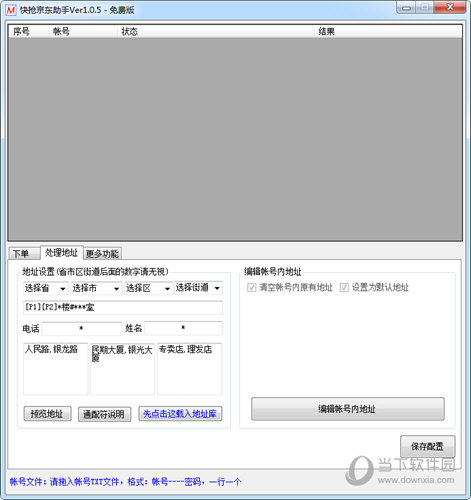The width and height of the screenshot is (471, 500).
Task: Minimize the 快抢京东助手 window
Action: click(x=406, y=8)
